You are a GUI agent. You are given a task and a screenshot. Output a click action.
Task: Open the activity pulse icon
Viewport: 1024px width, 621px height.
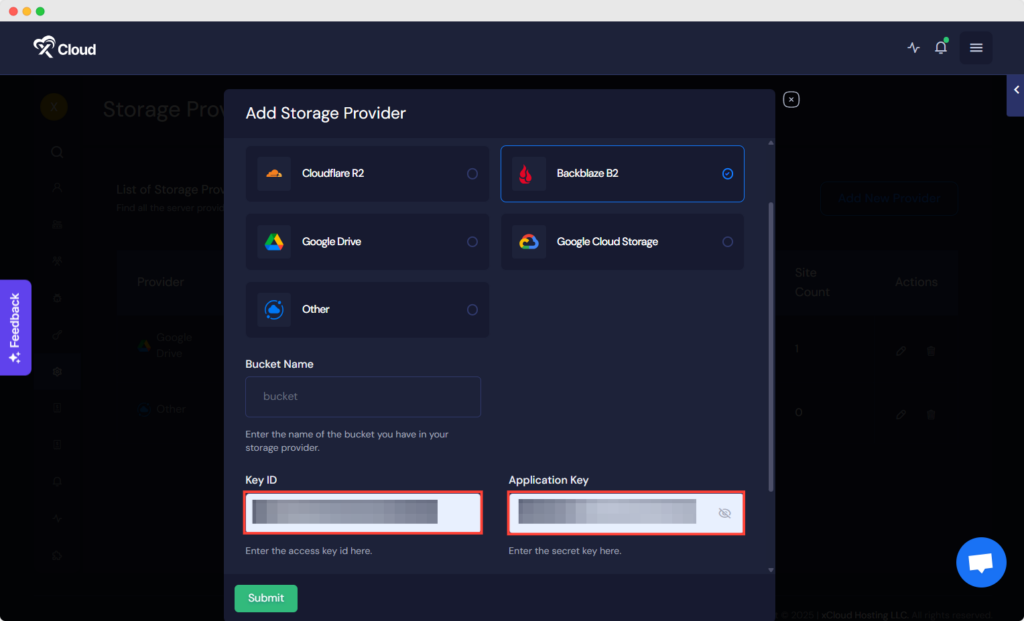click(913, 48)
